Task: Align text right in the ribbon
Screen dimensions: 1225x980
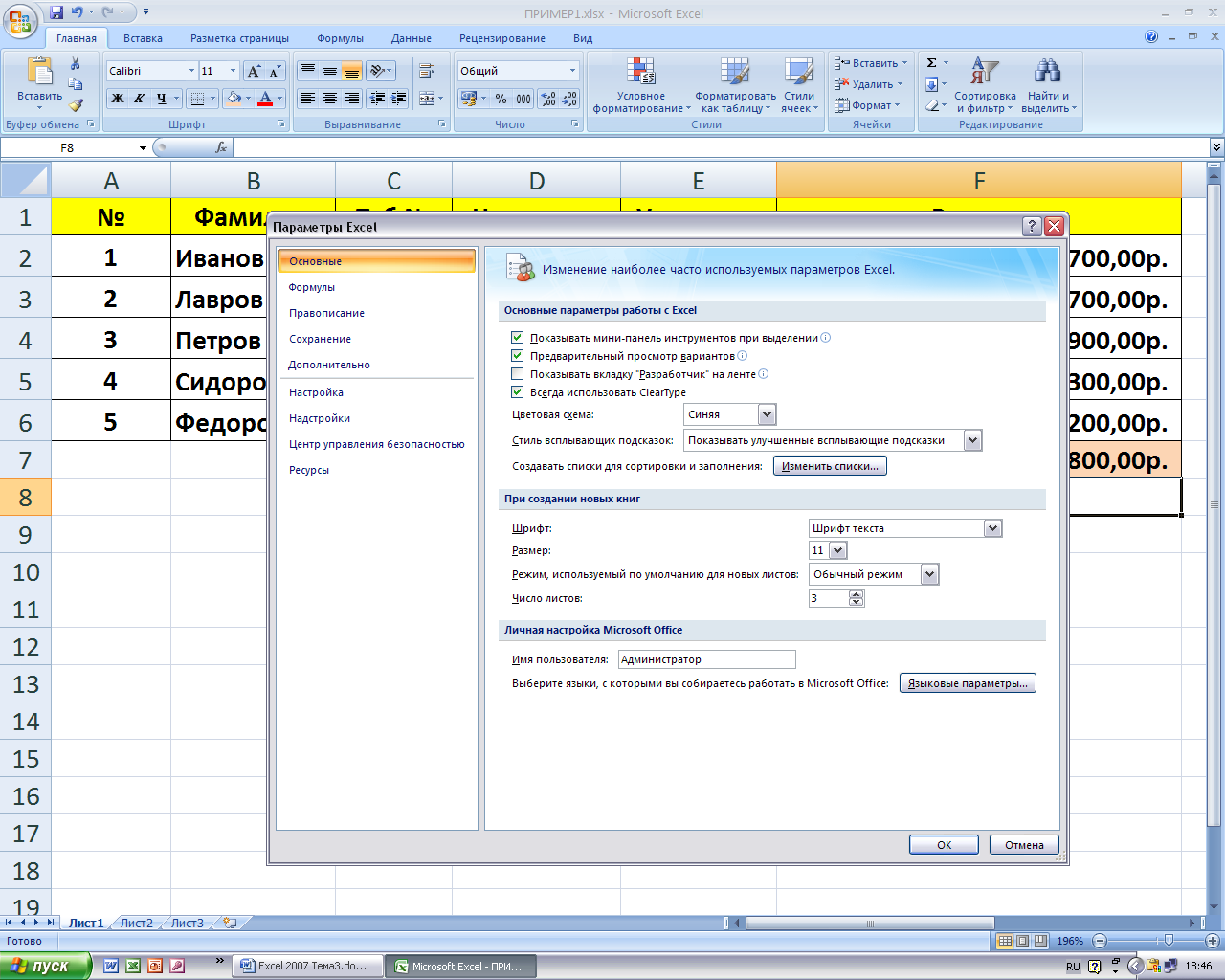Action: 352,98
